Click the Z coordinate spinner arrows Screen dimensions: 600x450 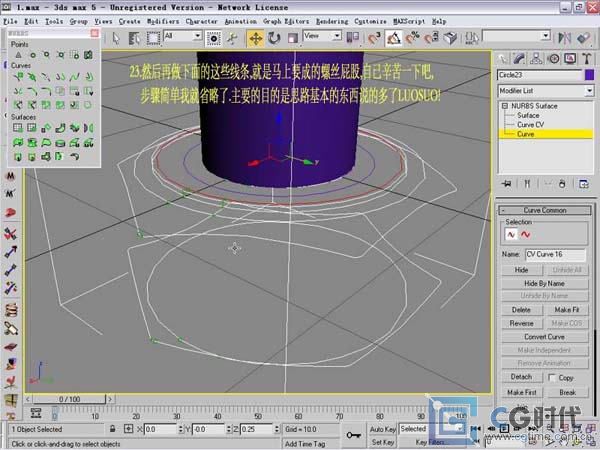[x=276, y=429]
